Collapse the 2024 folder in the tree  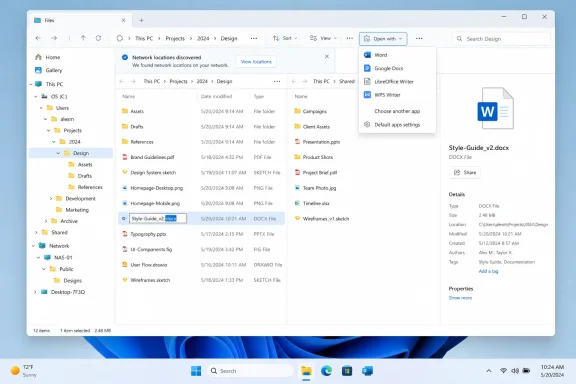(x=54, y=142)
